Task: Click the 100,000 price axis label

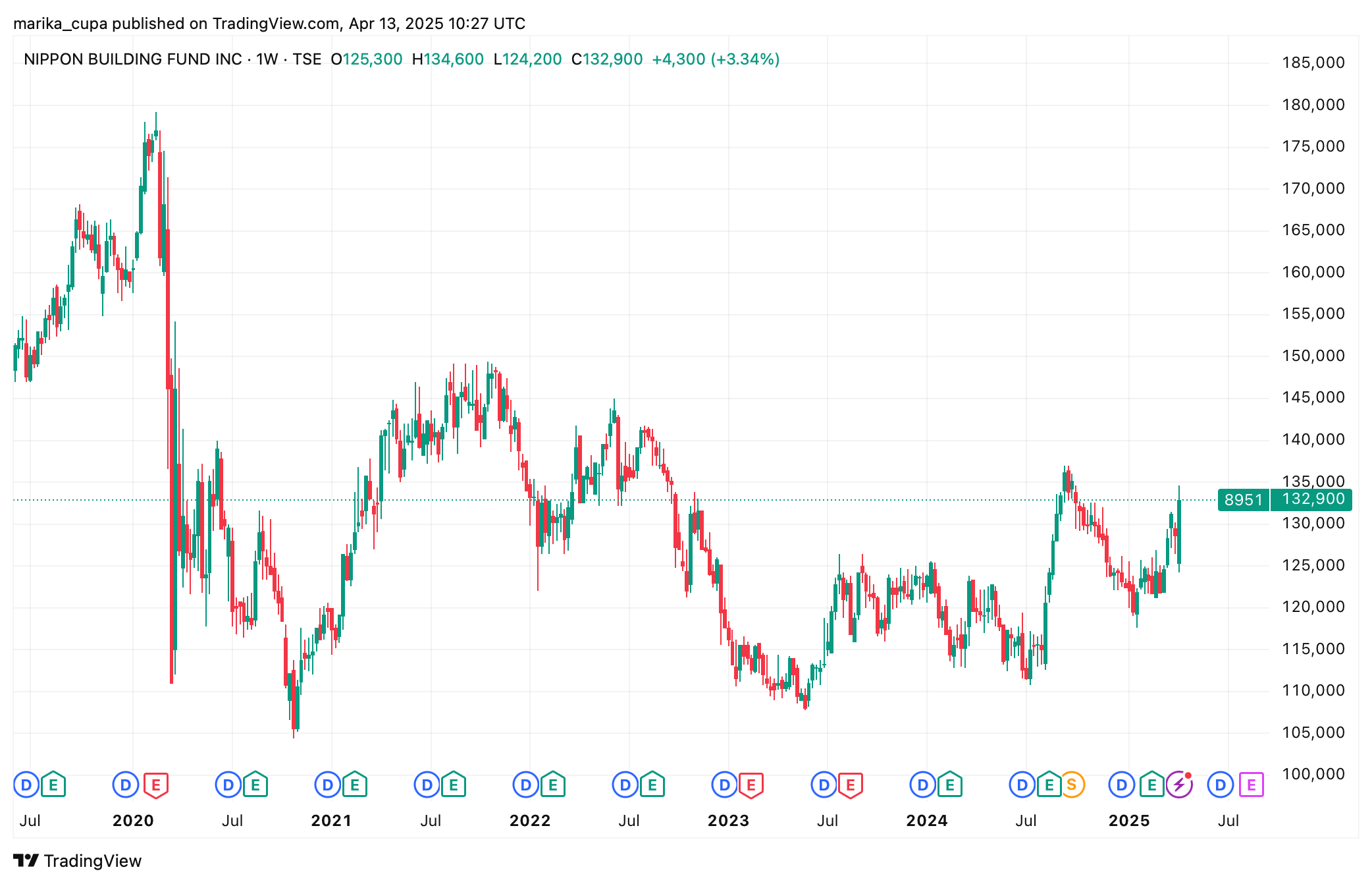Action: click(x=1313, y=774)
